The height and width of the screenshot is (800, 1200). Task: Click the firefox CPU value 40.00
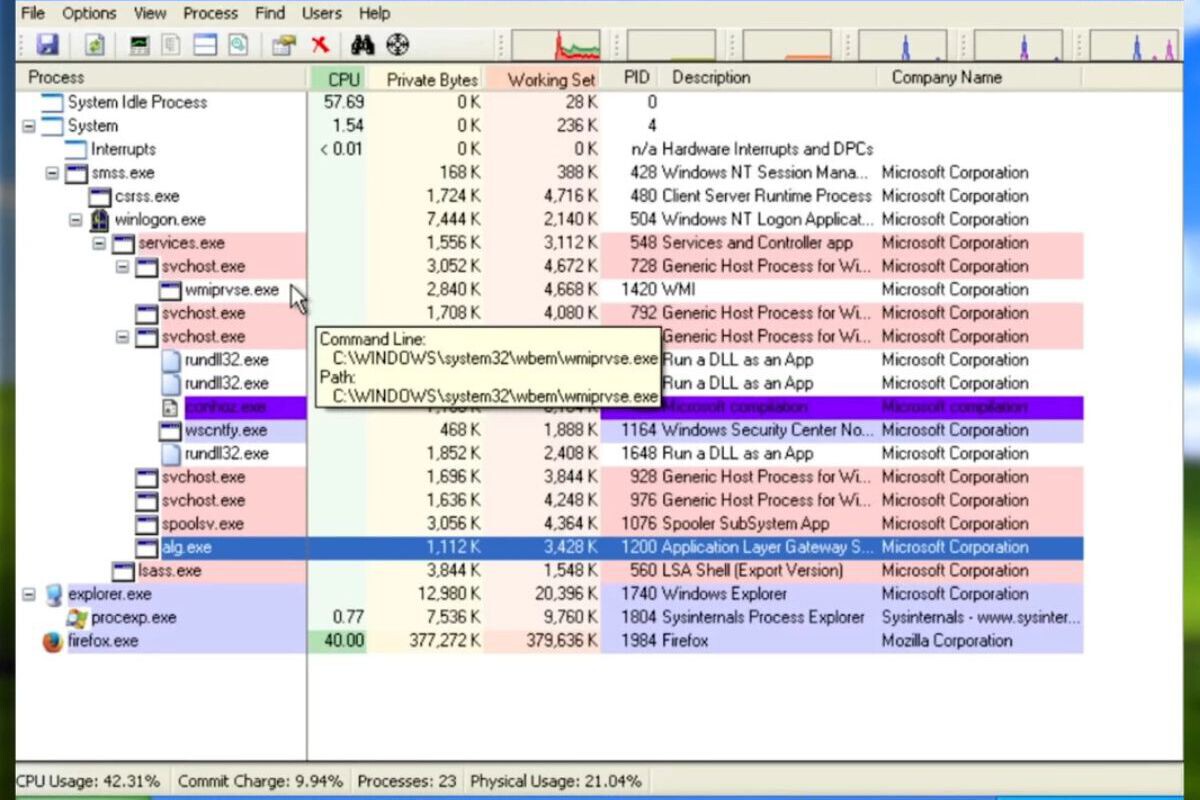point(344,641)
